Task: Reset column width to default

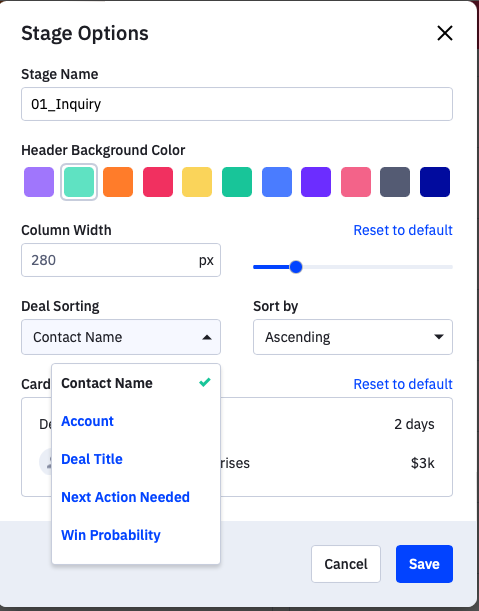Action: point(403,230)
